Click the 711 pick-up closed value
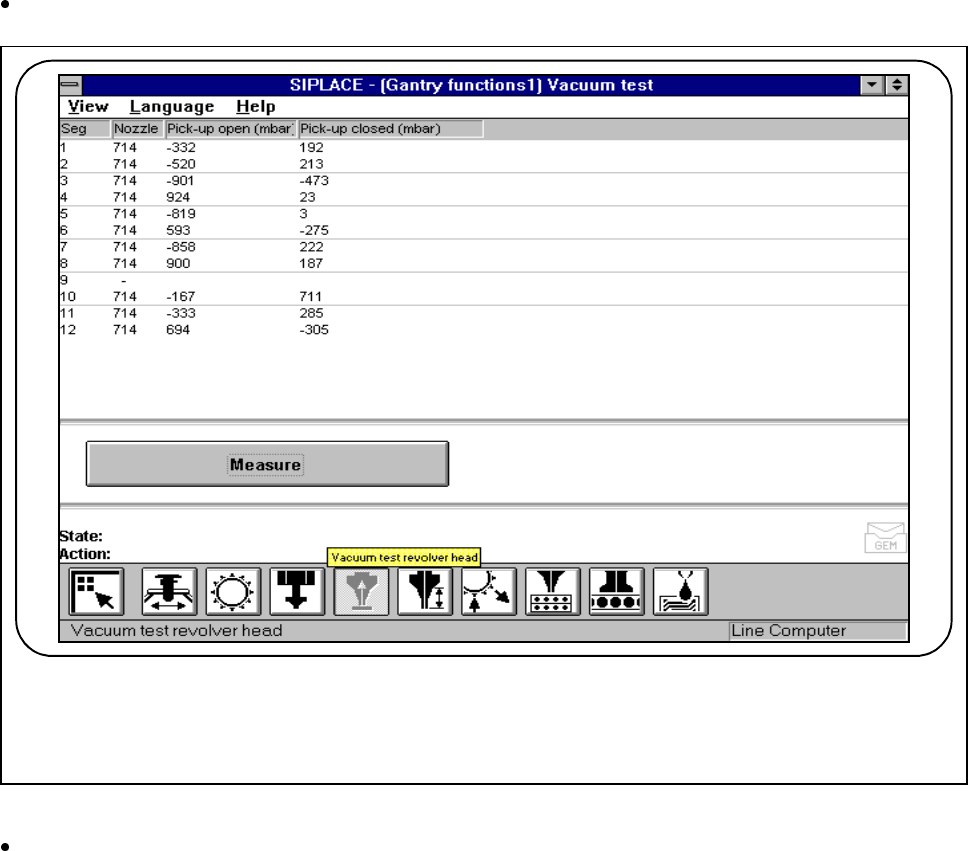968x851 pixels. [x=311, y=297]
